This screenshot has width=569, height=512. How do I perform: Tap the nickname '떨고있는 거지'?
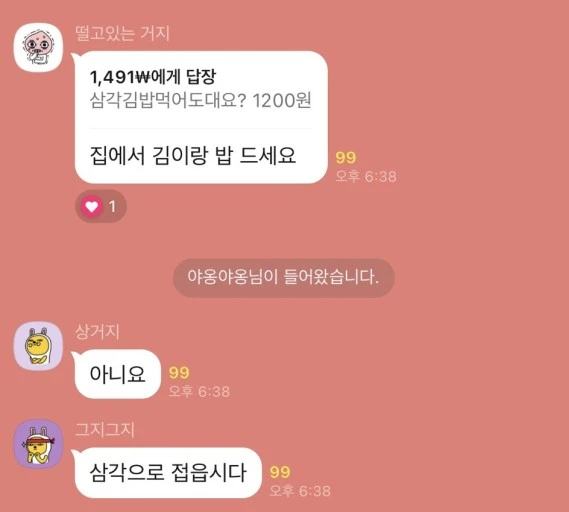[x=122, y=33]
